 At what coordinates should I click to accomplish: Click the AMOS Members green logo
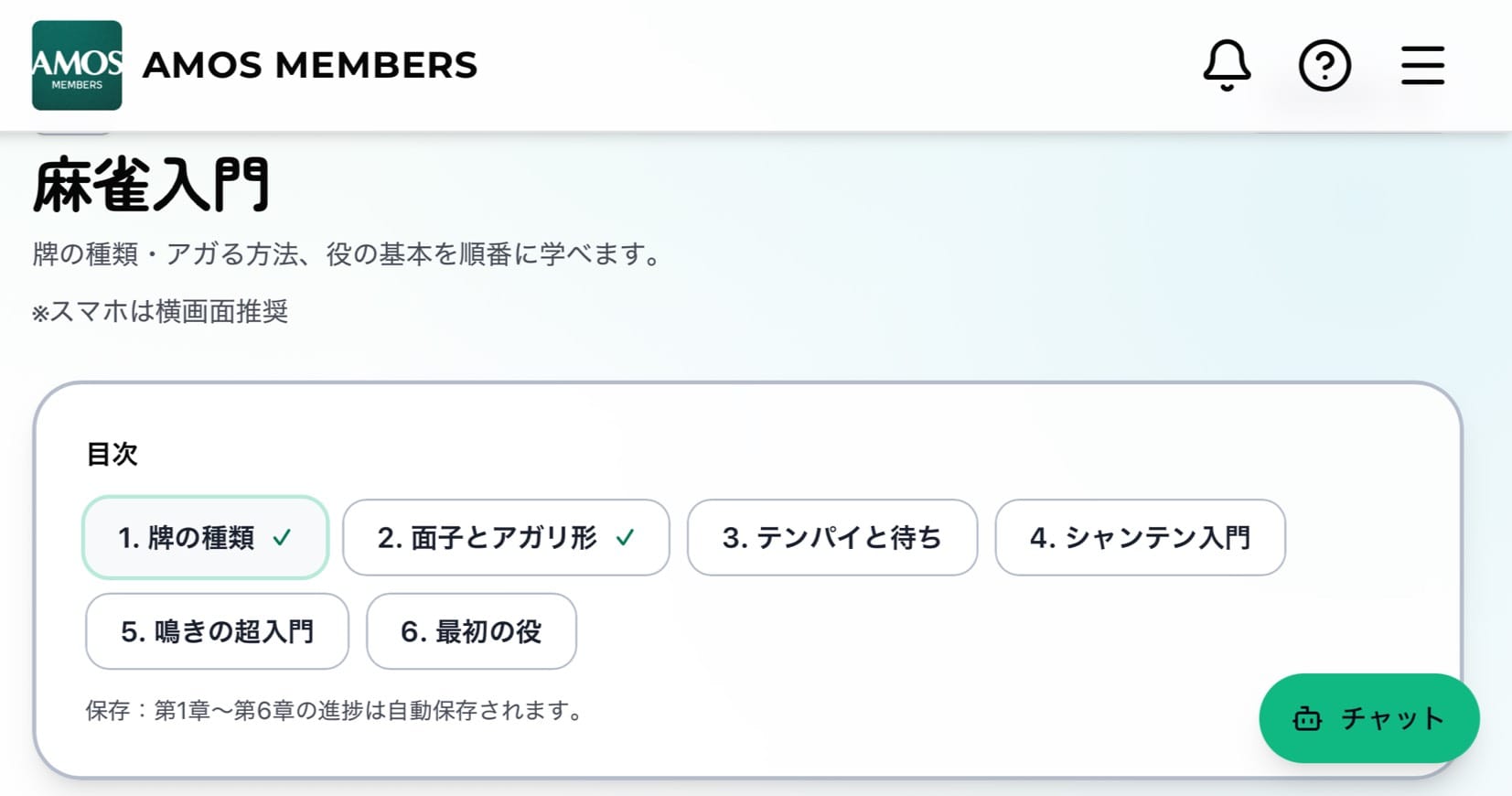pos(77,65)
